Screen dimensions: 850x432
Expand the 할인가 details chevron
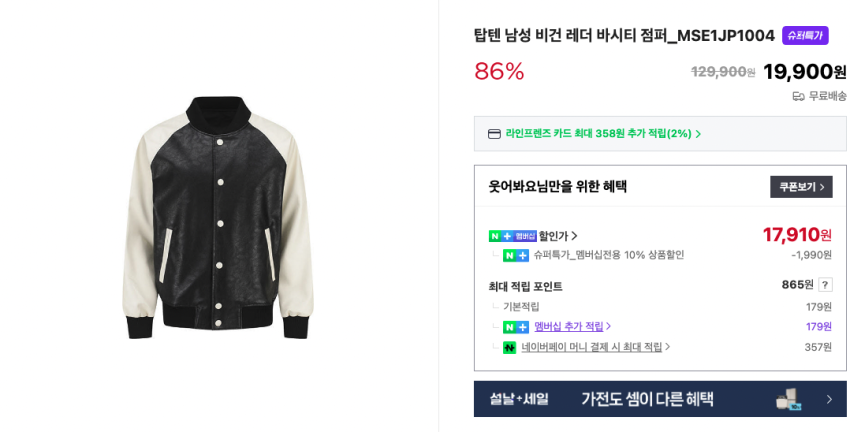[x=574, y=236]
